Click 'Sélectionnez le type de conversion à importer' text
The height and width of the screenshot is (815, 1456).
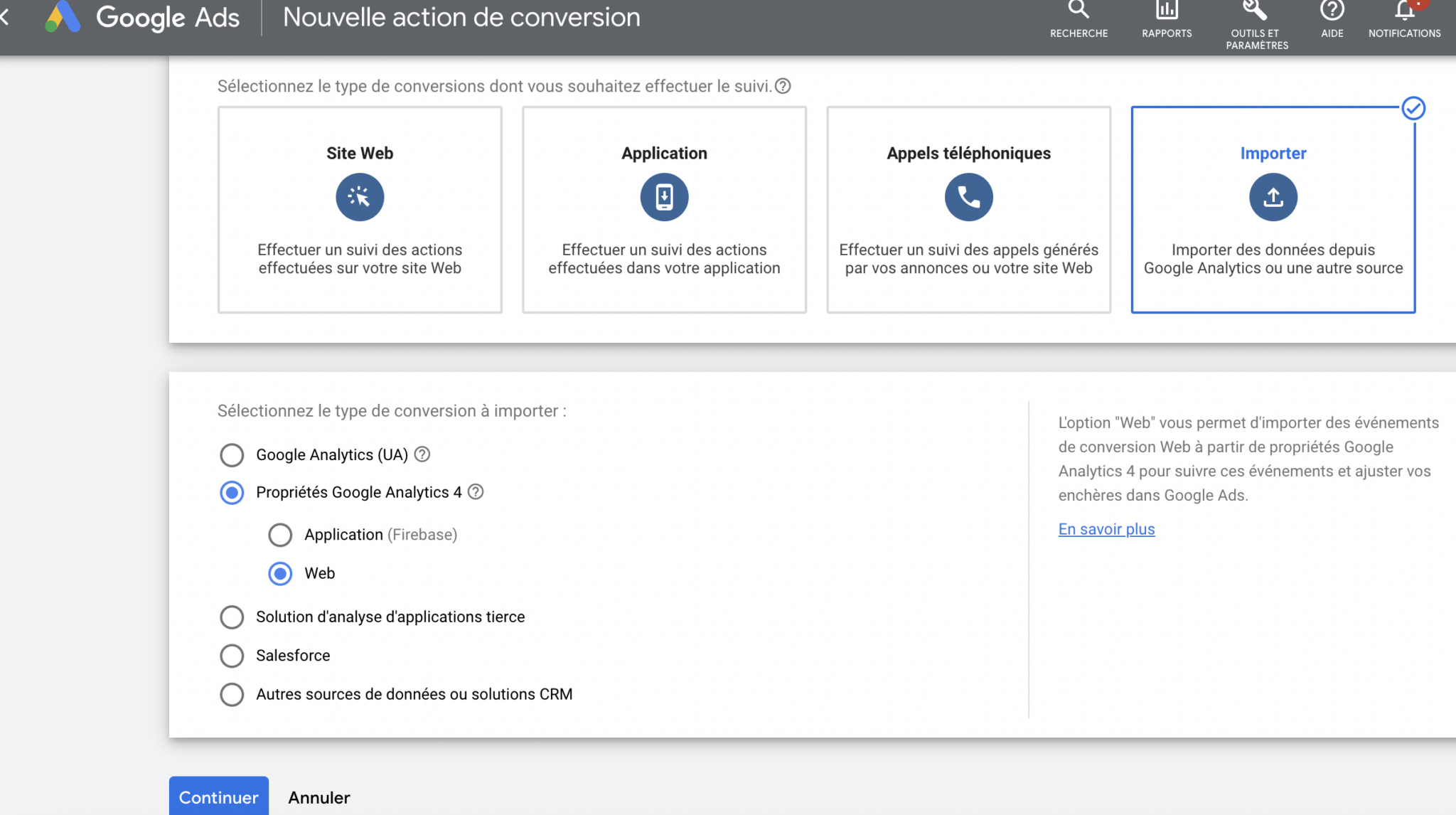pyautogui.click(x=392, y=411)
